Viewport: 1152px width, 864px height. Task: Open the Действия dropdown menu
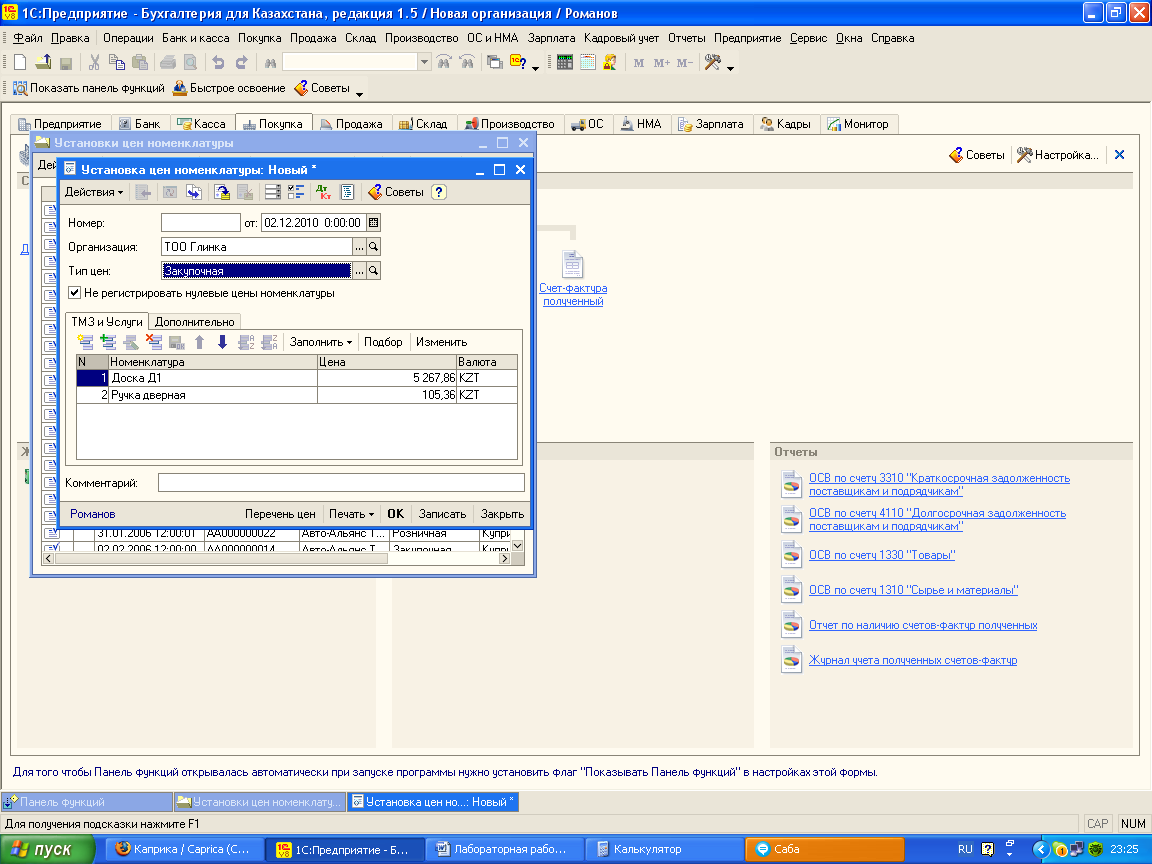click(93, 192)
